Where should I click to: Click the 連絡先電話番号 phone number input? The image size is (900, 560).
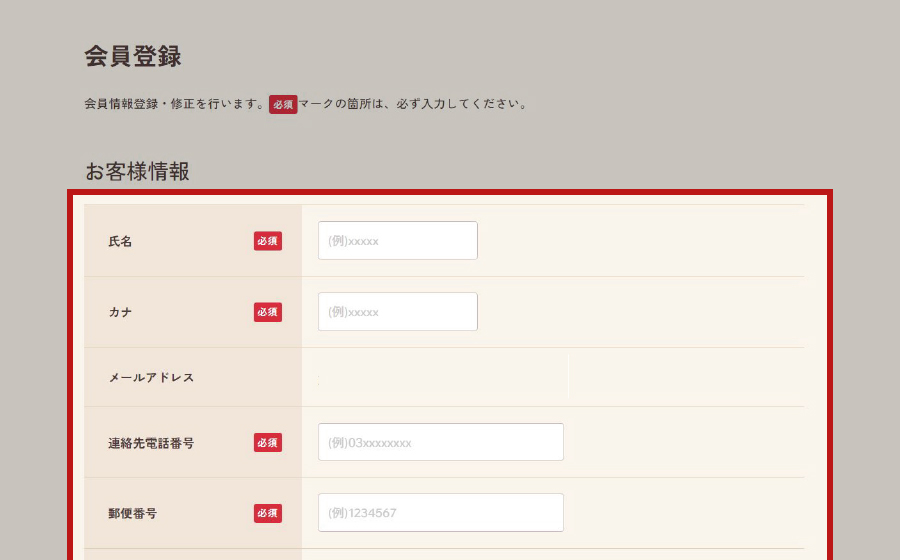[440, 442]
